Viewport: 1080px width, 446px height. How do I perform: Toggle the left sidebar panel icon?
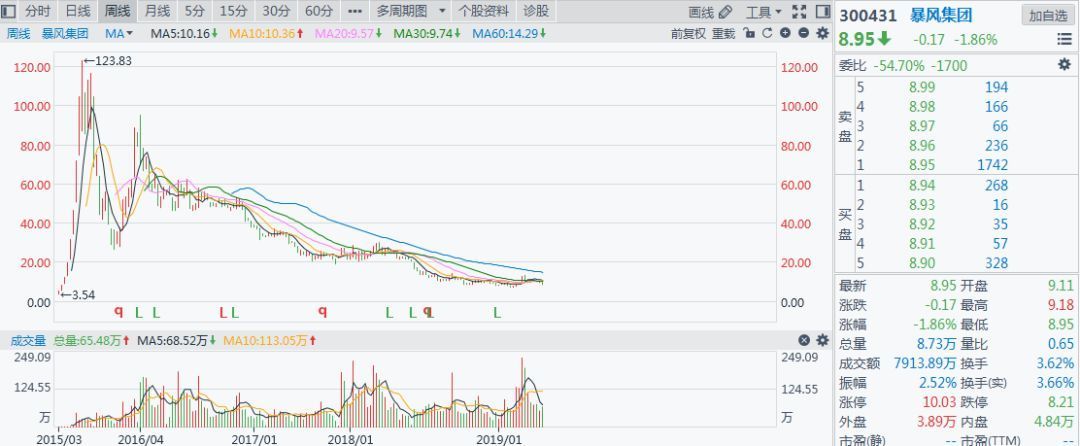[9, 11]
